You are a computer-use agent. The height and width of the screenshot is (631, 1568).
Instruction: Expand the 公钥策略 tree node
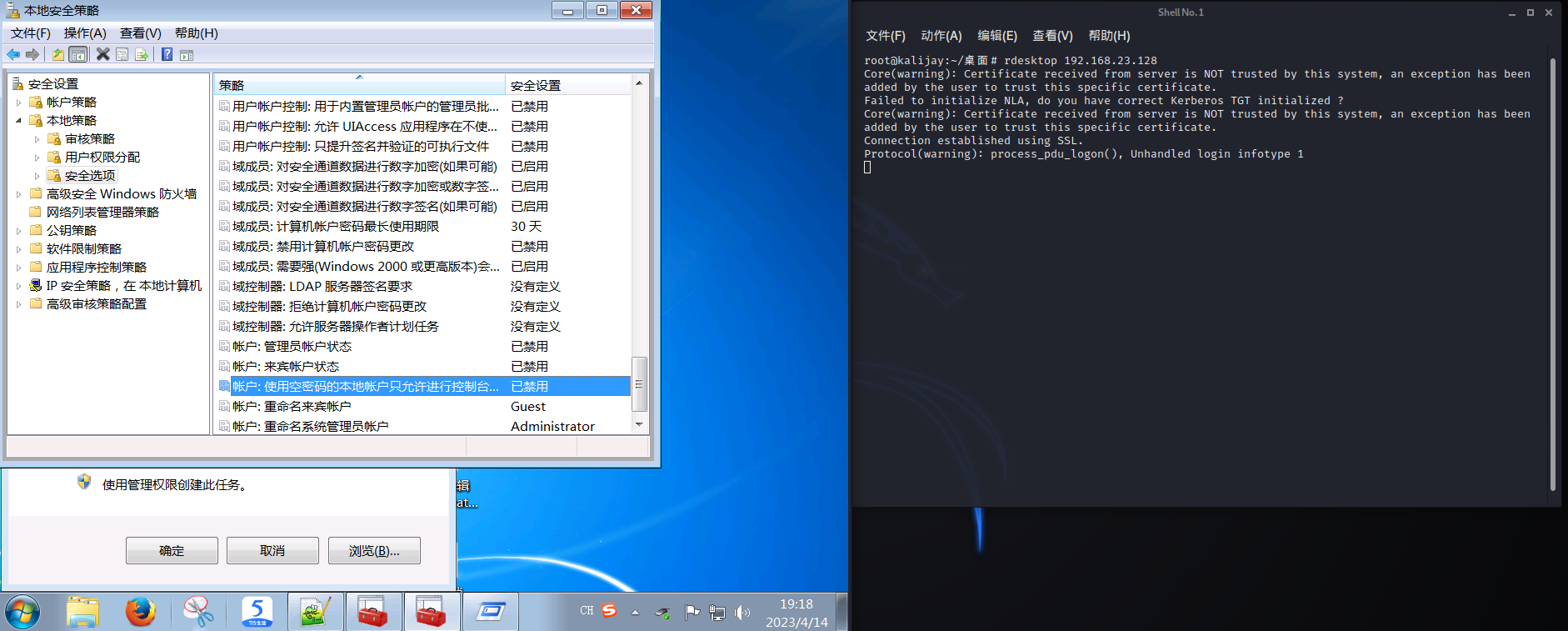[x=19, y=231]
